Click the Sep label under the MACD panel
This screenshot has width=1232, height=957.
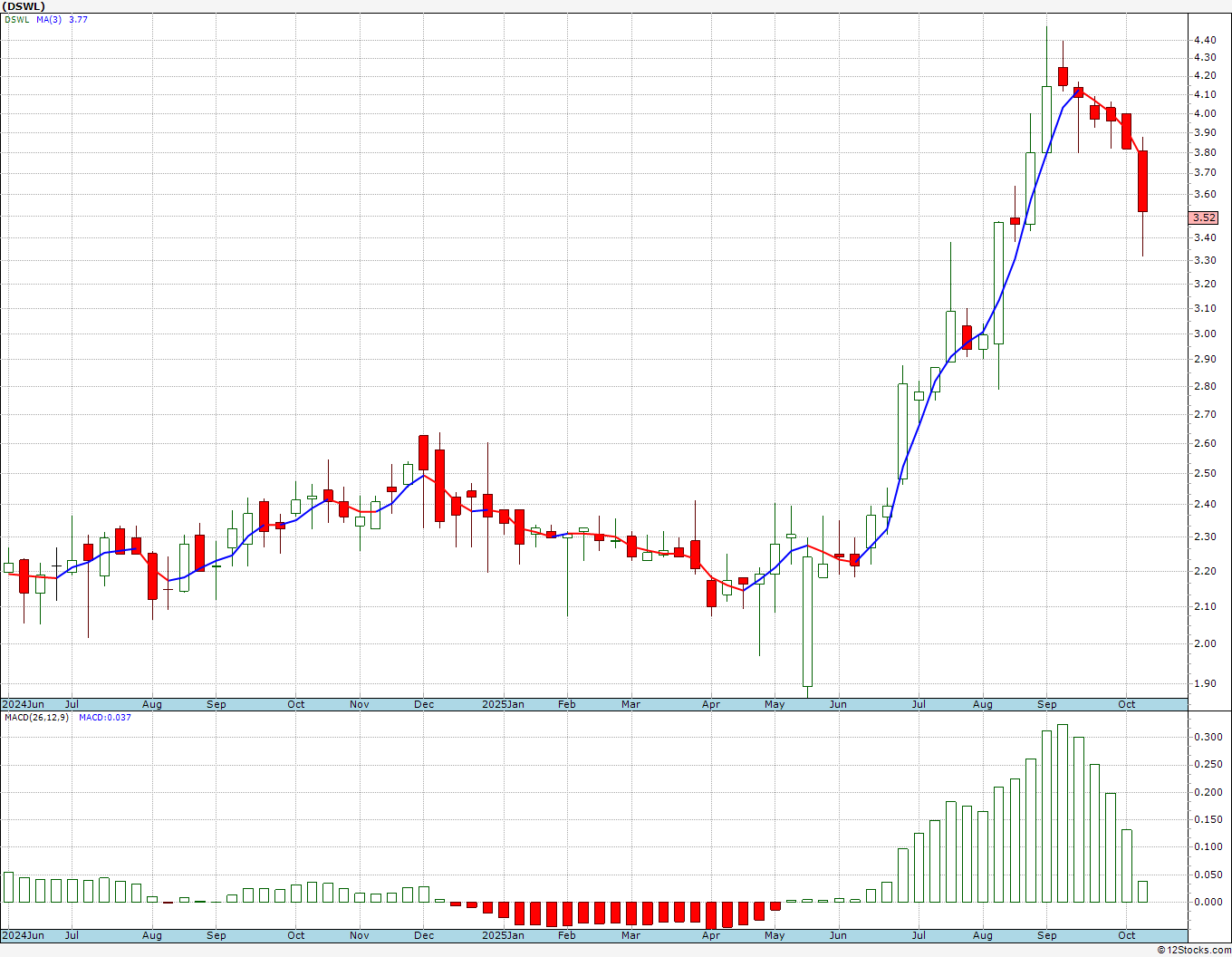pos(1046,935)
